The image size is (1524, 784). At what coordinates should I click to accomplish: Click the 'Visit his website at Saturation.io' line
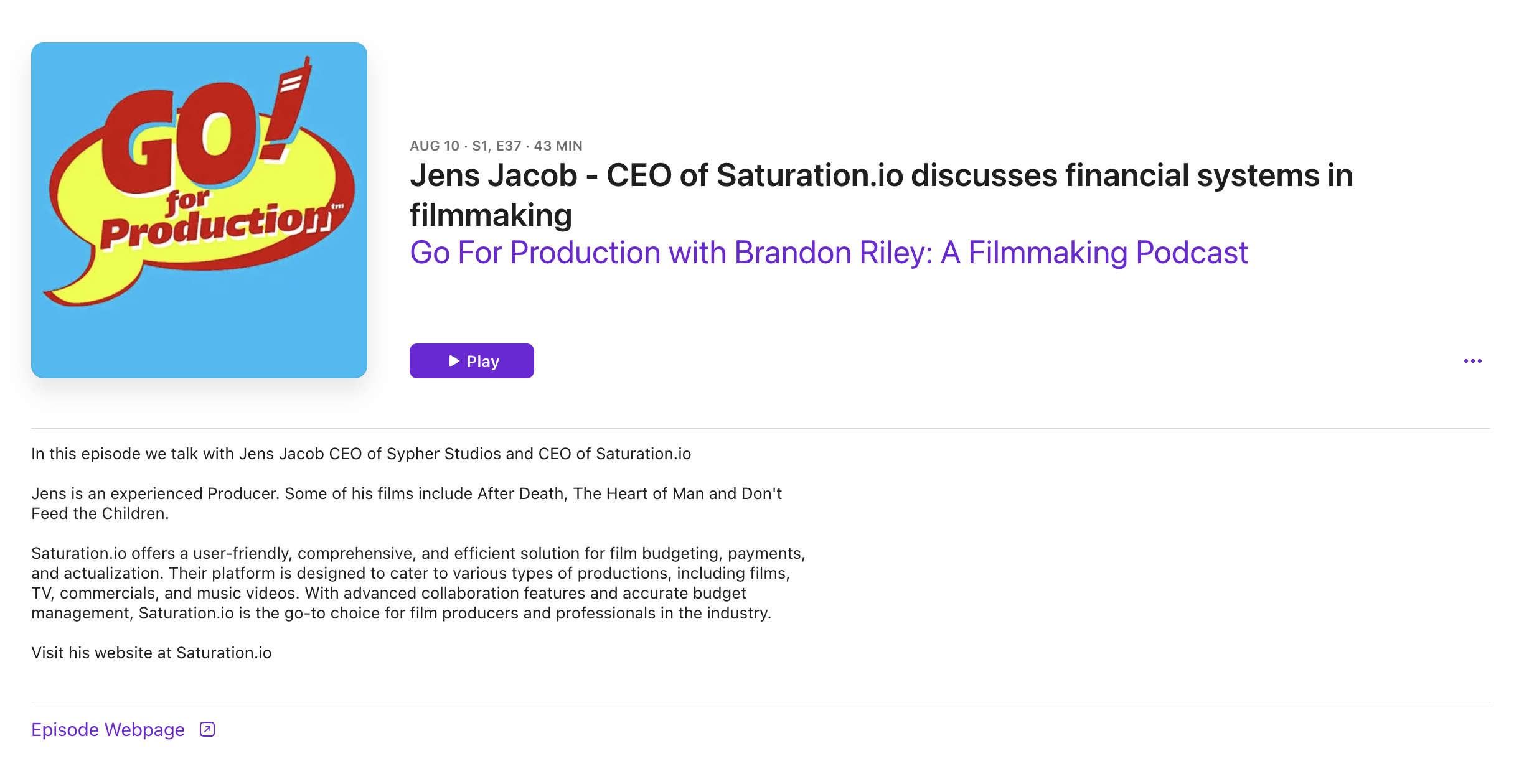(x=151, y=653)
